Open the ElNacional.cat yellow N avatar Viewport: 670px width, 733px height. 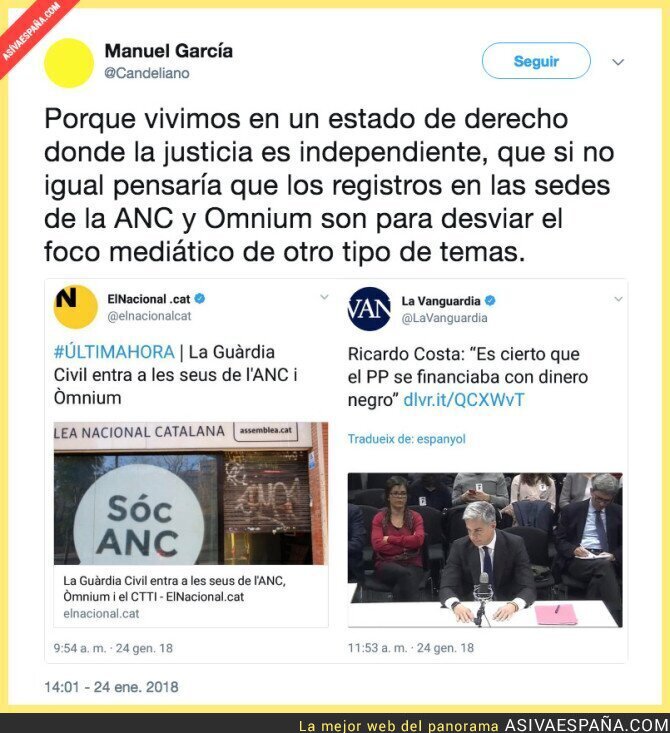click(75, 307)
